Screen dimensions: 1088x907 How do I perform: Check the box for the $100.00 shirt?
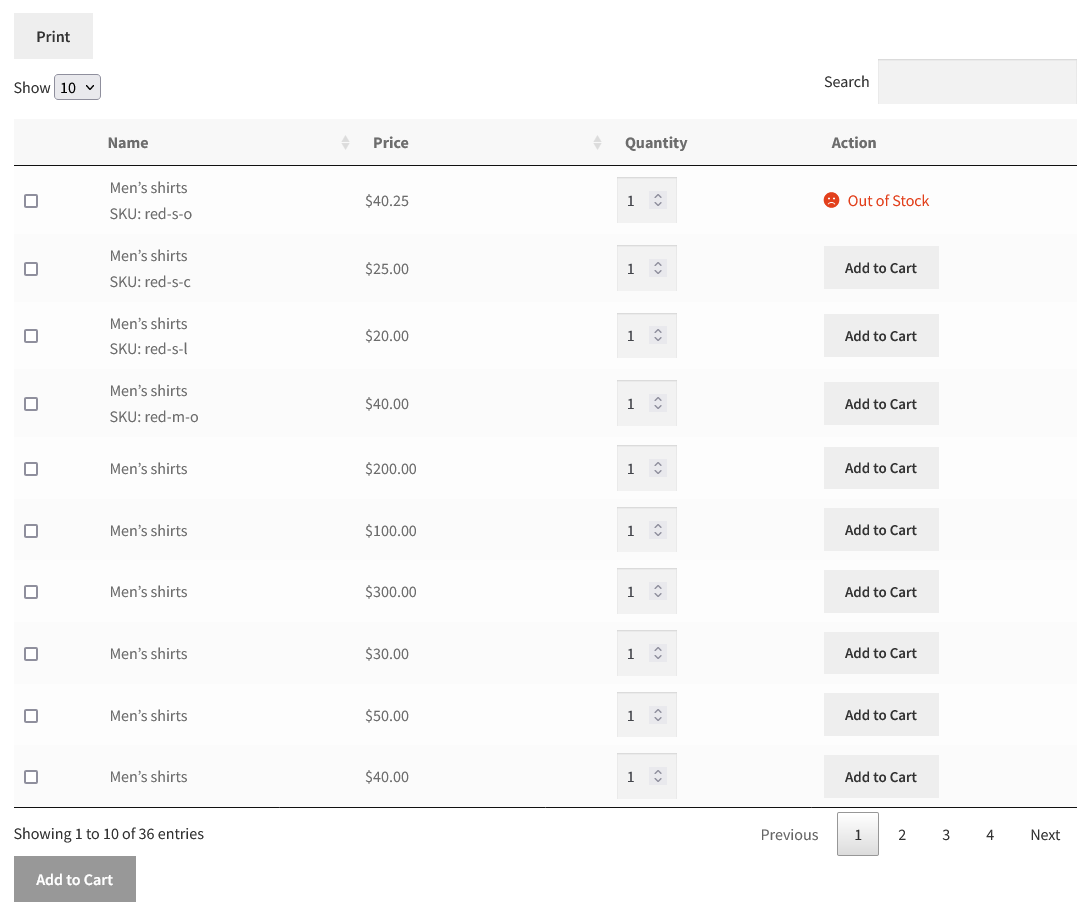(31, 532)
